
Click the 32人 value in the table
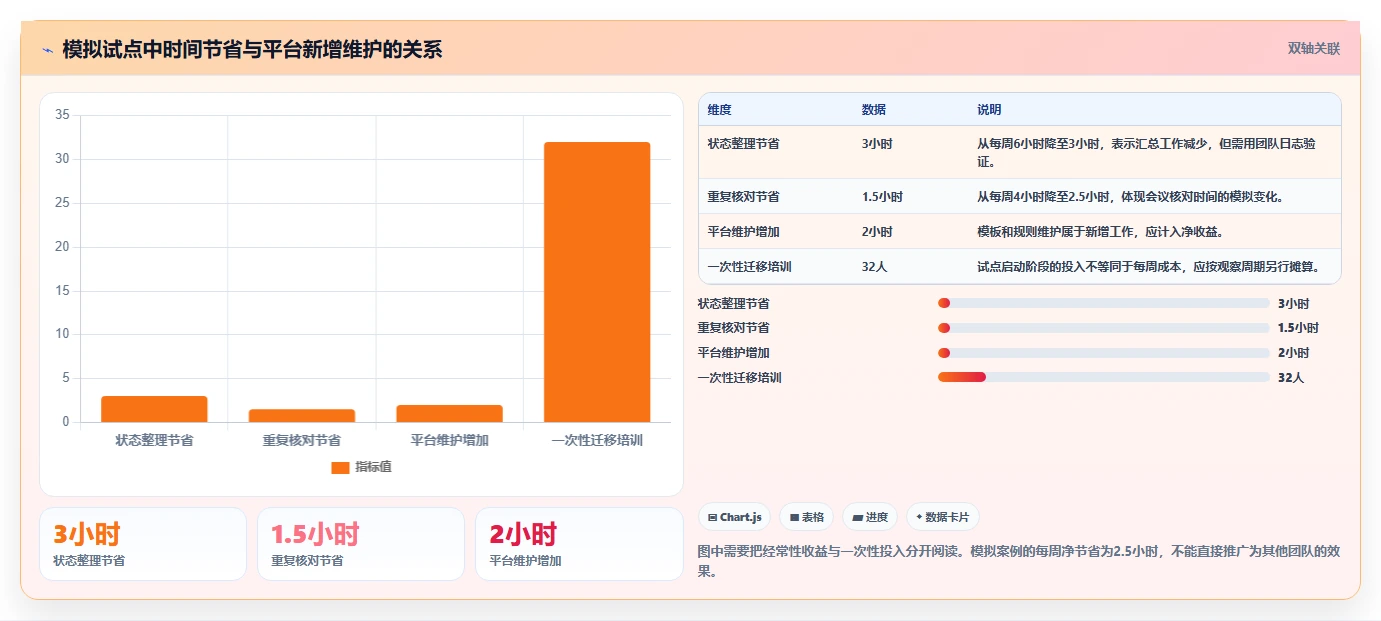[x=874, y=266]
